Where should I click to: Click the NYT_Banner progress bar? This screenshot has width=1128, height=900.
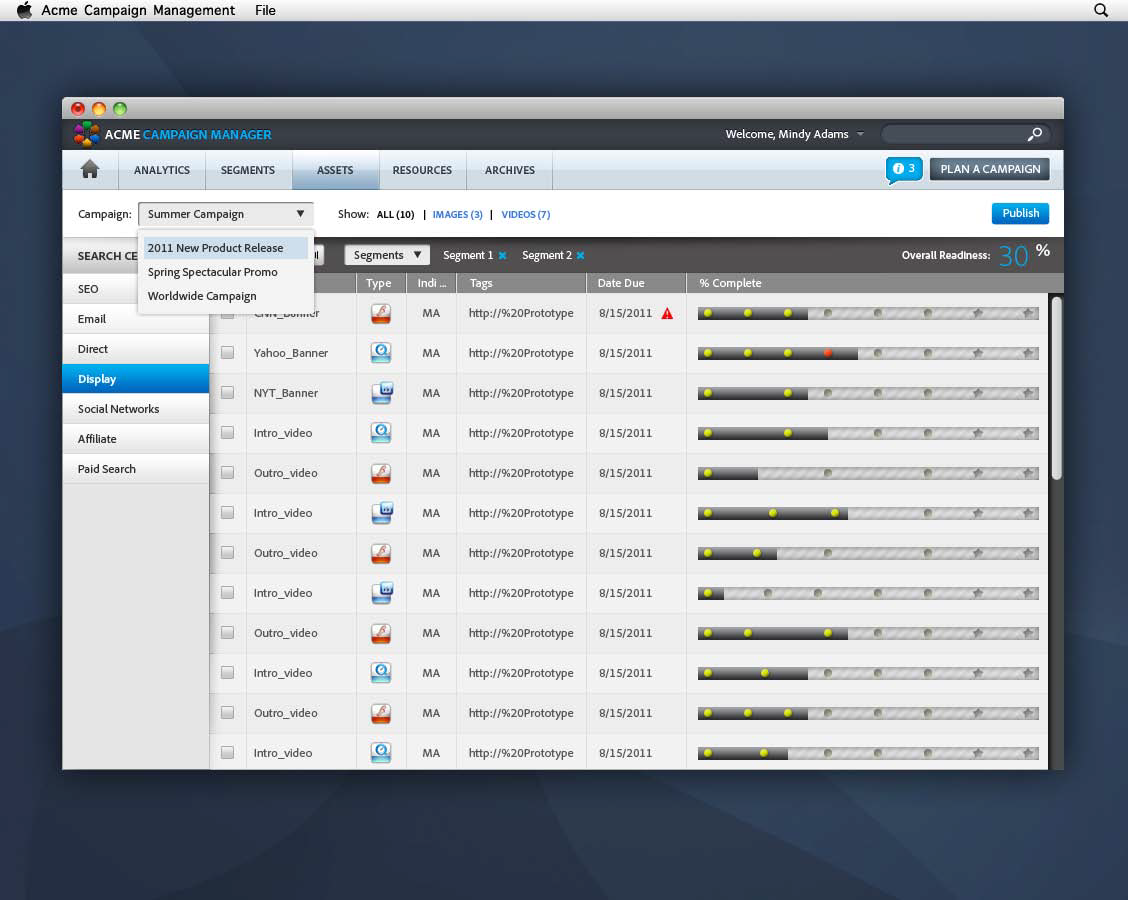coord(868,394)
